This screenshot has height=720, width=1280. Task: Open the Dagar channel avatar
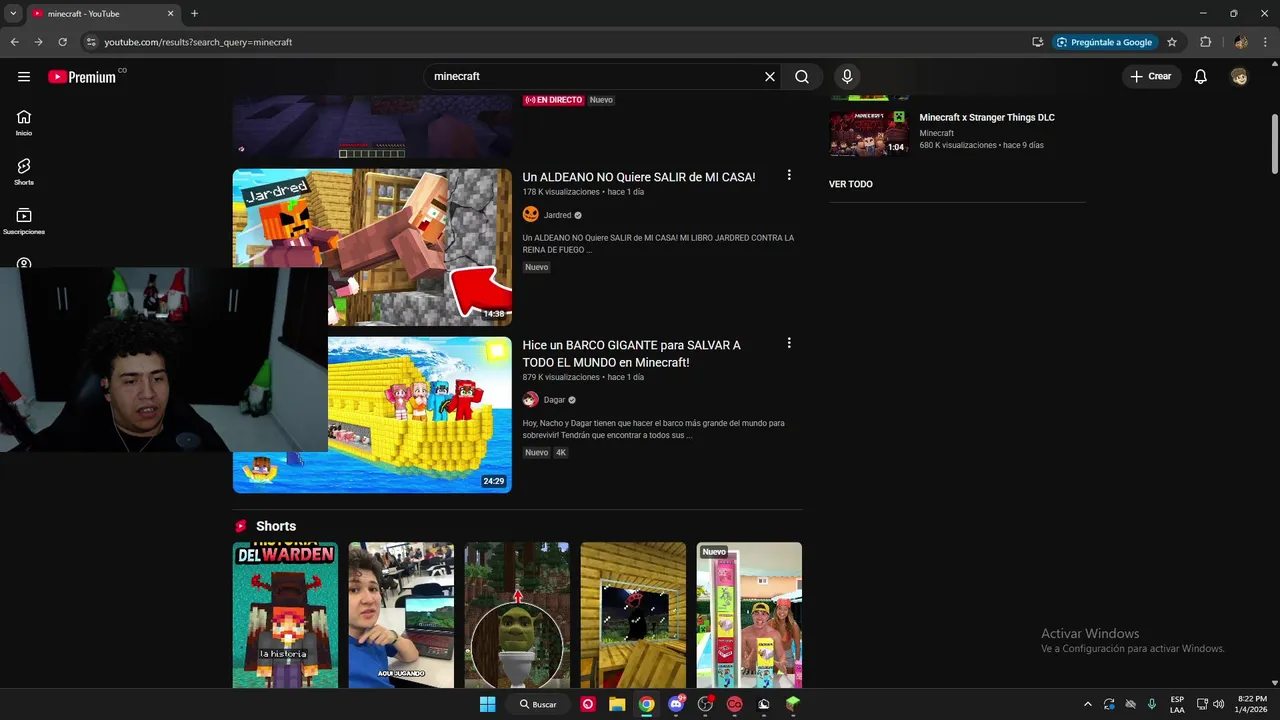[x=531, y=399]
